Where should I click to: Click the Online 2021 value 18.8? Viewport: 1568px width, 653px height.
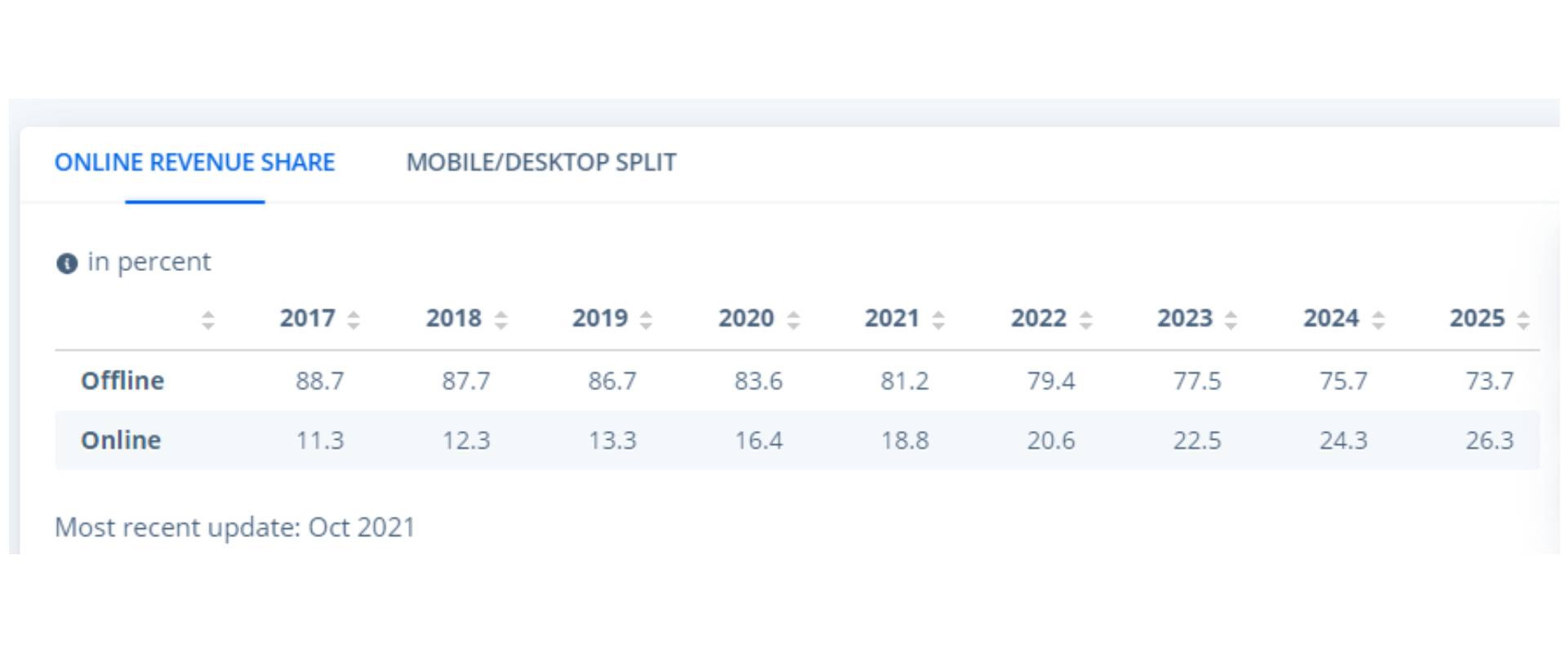click(x=905, y=441)
